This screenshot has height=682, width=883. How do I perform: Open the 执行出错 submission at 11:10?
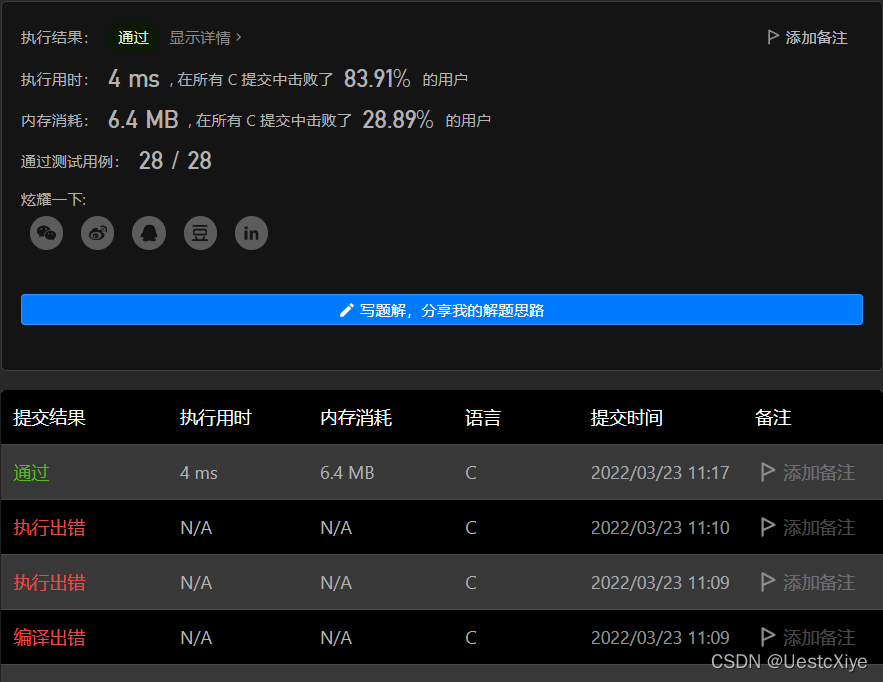pyautogui.click(x=50, y=528)
